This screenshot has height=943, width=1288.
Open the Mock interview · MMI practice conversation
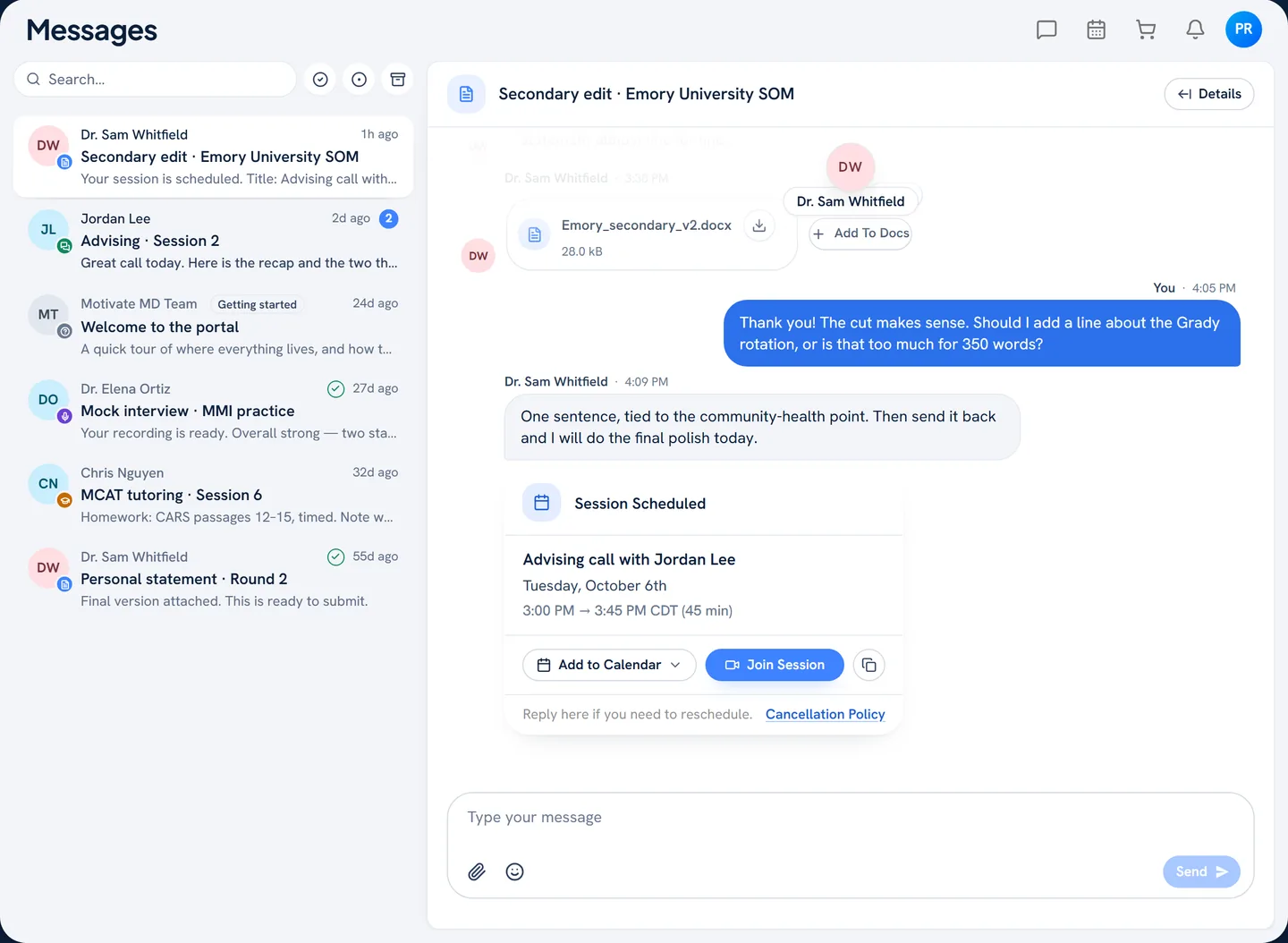(213, 411)
